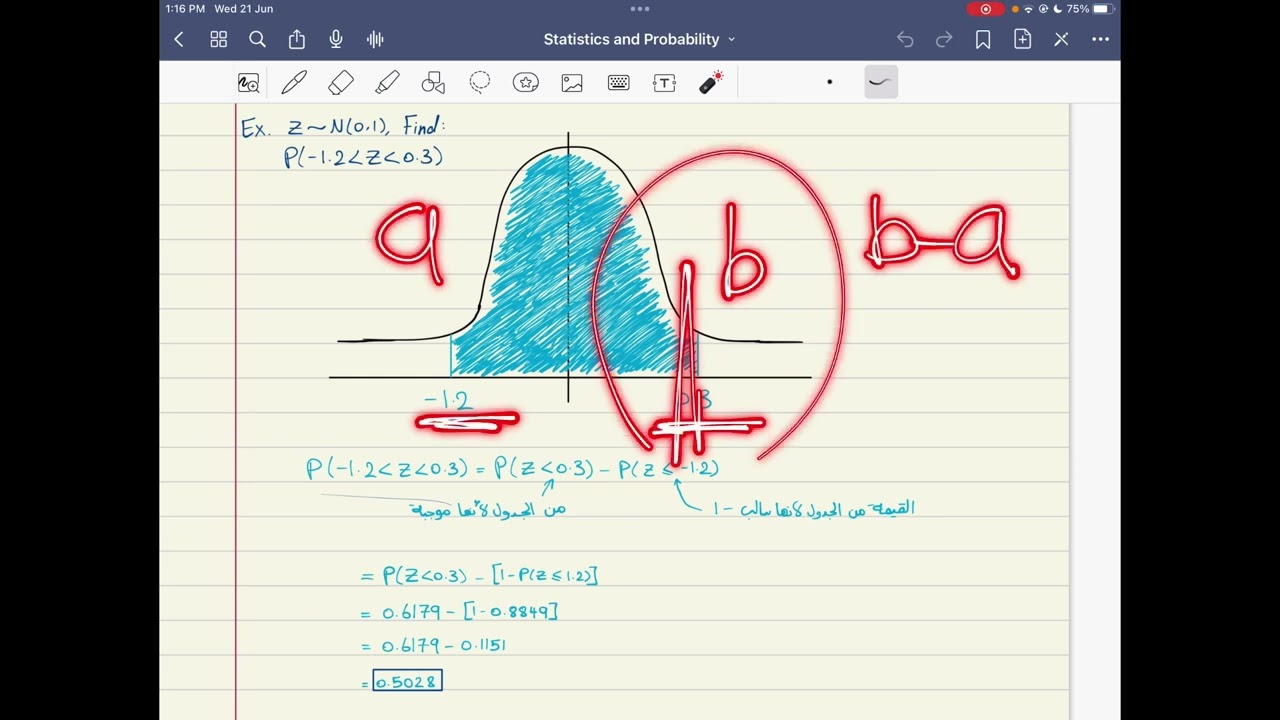Tap the microphone recording icon

pyautogui.click(x=336, y=39)
